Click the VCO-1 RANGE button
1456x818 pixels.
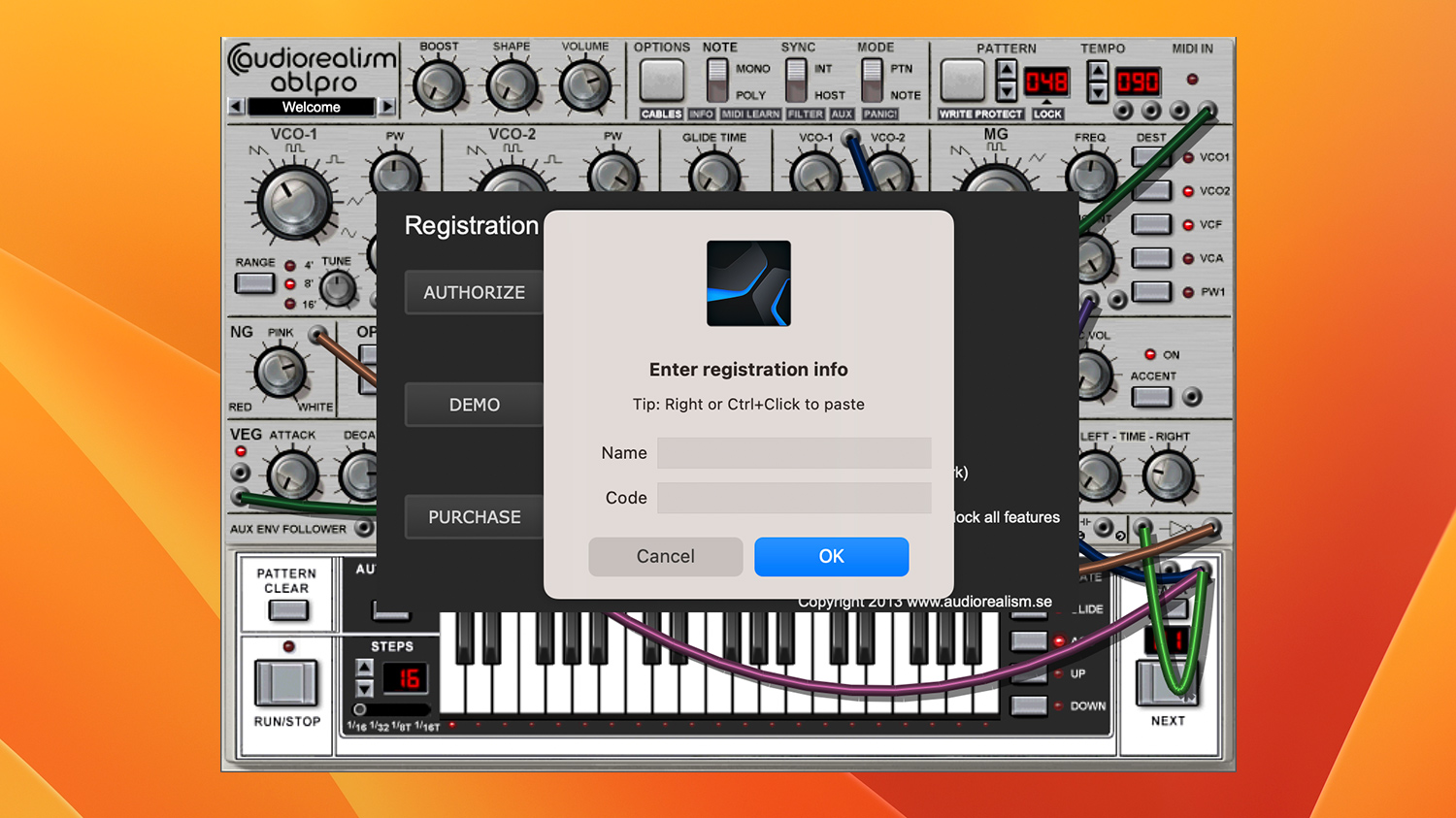(x=254, y=283)
